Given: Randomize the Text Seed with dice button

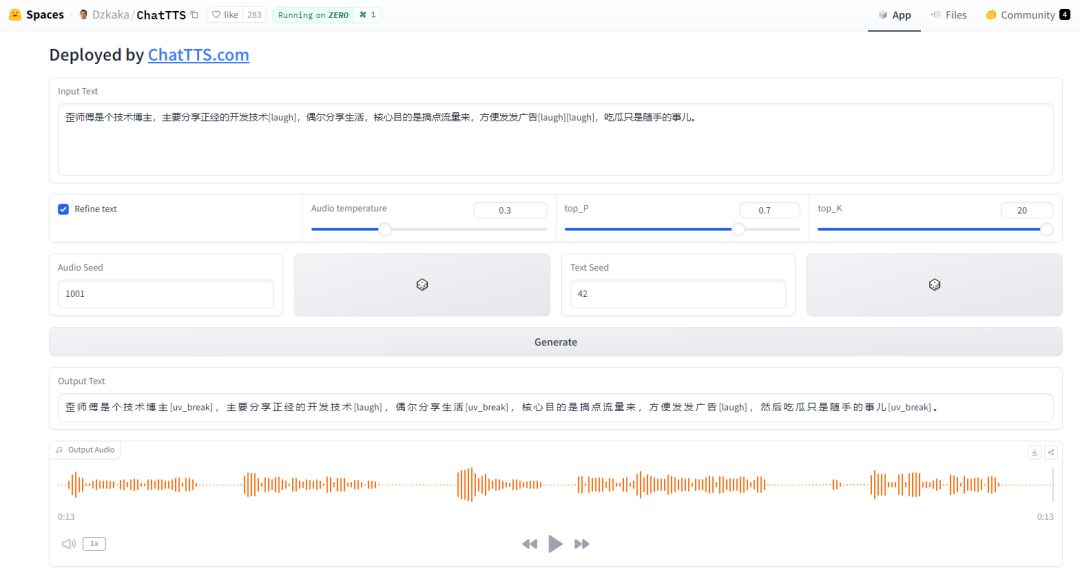Looking at the screenshot, I should 934,284.
